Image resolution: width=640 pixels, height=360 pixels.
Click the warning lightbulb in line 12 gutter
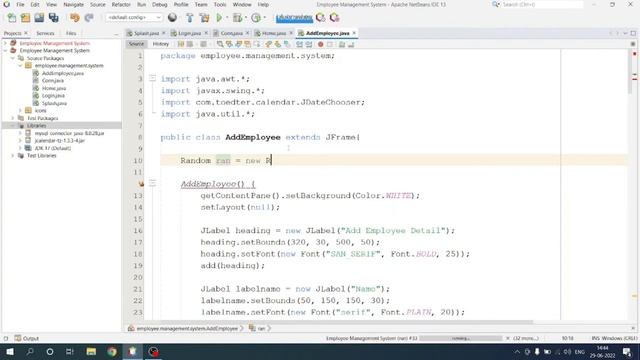141,184
